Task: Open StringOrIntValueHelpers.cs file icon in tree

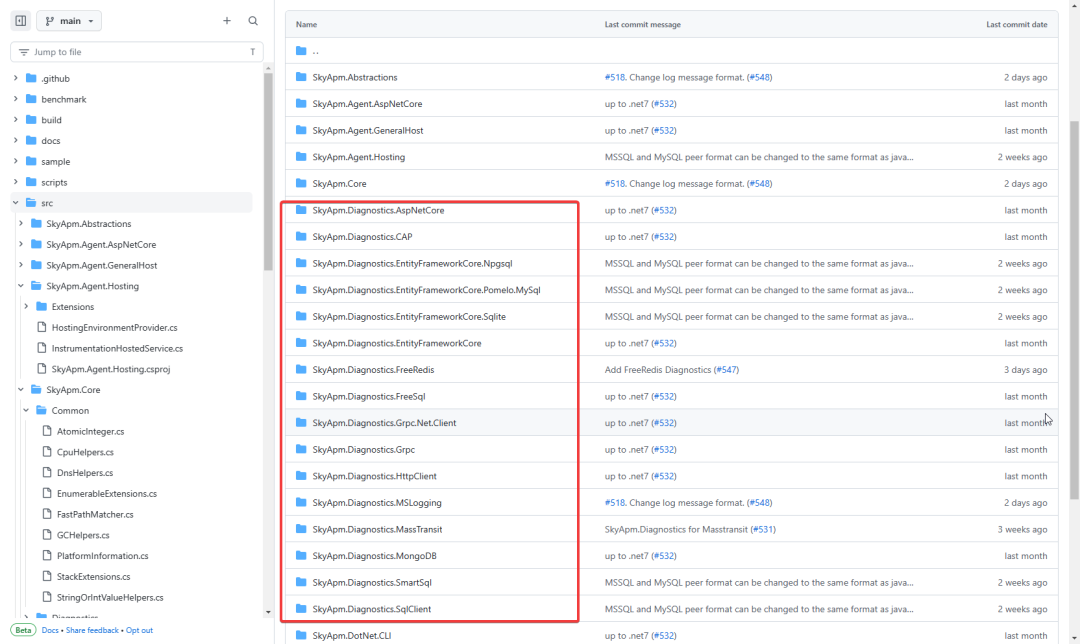Action: point(47,597)
